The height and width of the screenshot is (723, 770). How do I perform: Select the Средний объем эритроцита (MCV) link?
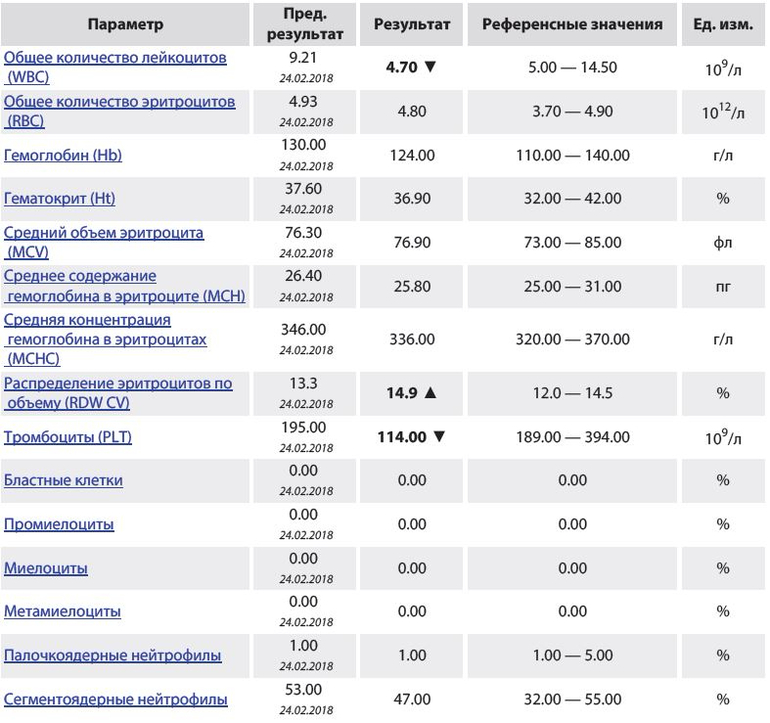pyautogui.click(x=104, y=233)
